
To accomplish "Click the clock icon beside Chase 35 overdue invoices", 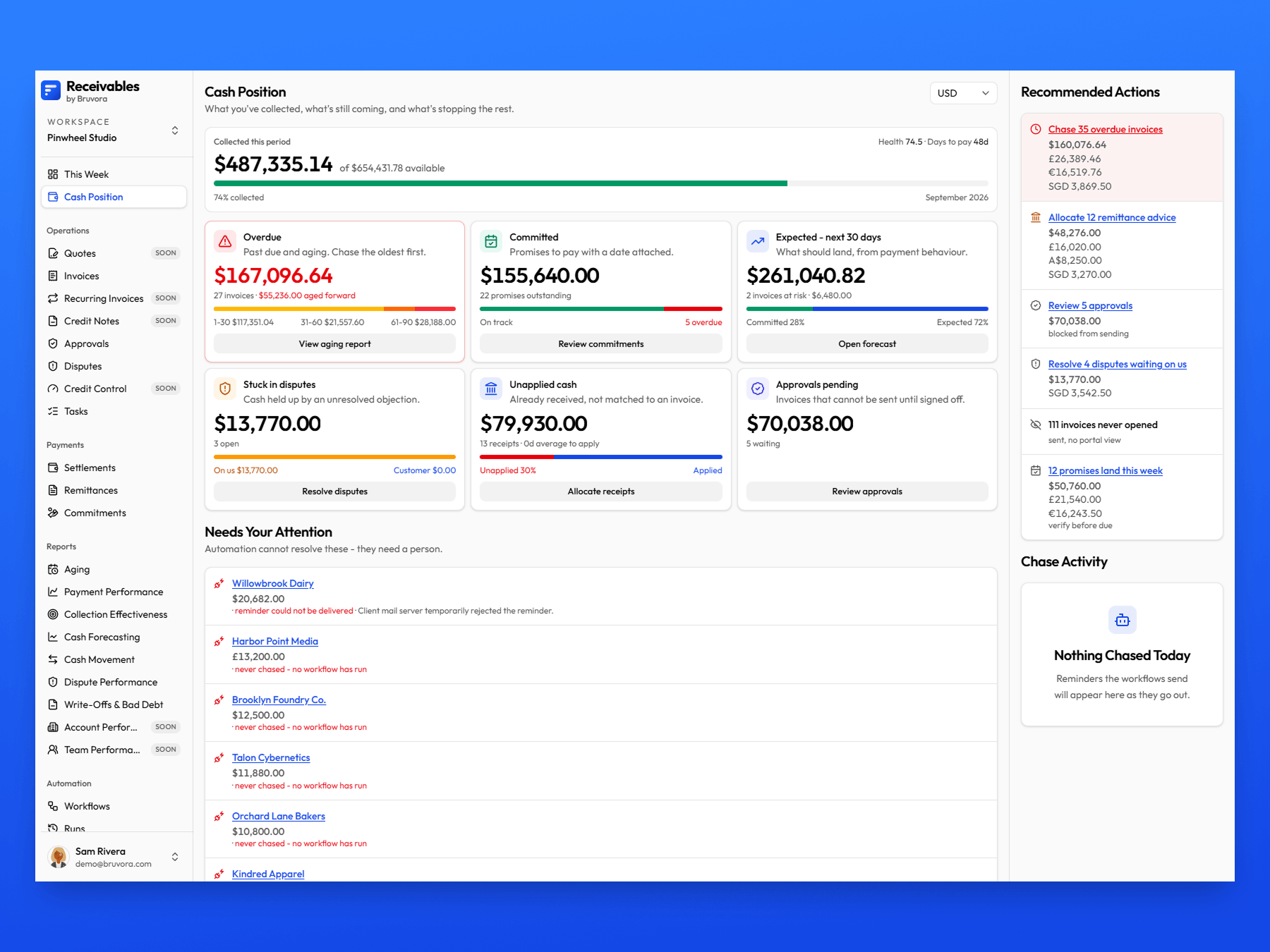I will point(1036,129).
